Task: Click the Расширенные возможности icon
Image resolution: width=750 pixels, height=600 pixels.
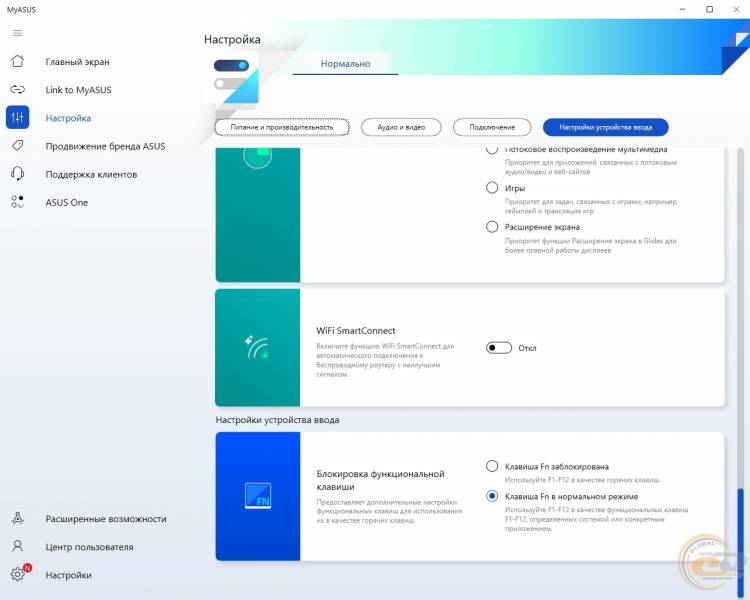Action: pyautogui.click(x=17, y=518)
